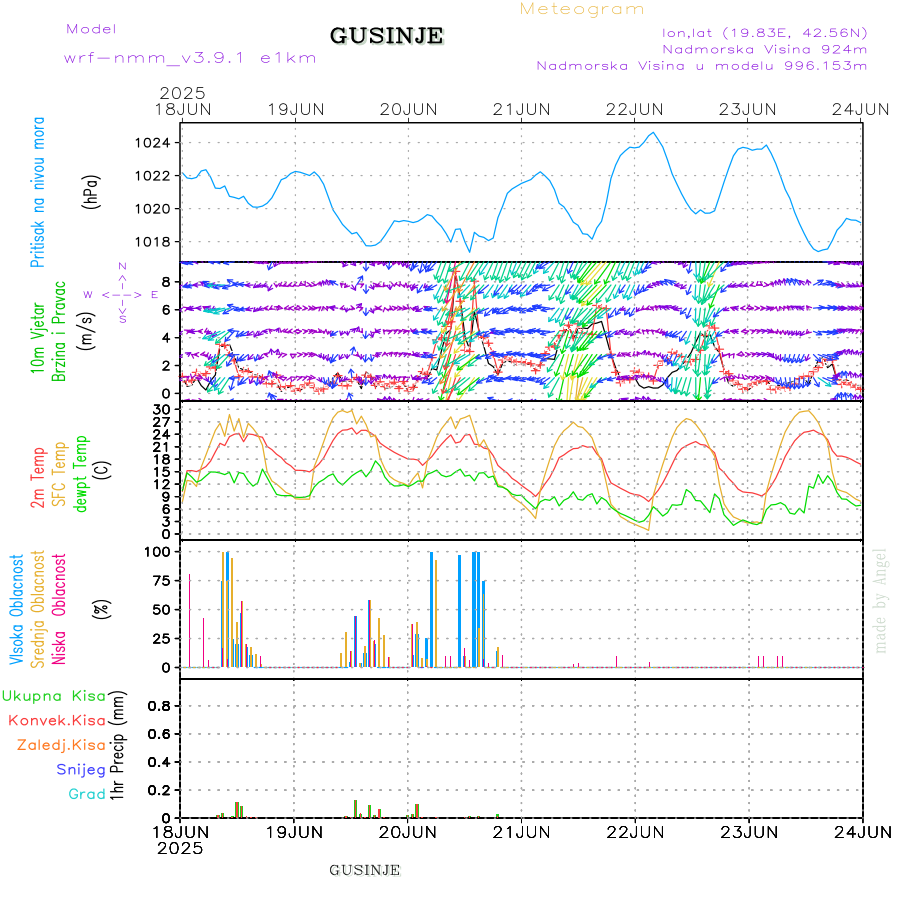The height and width of the screenshot is (900, 900).
Task: Click the 4 tick on wind speed axis
Action: (166, 338)
